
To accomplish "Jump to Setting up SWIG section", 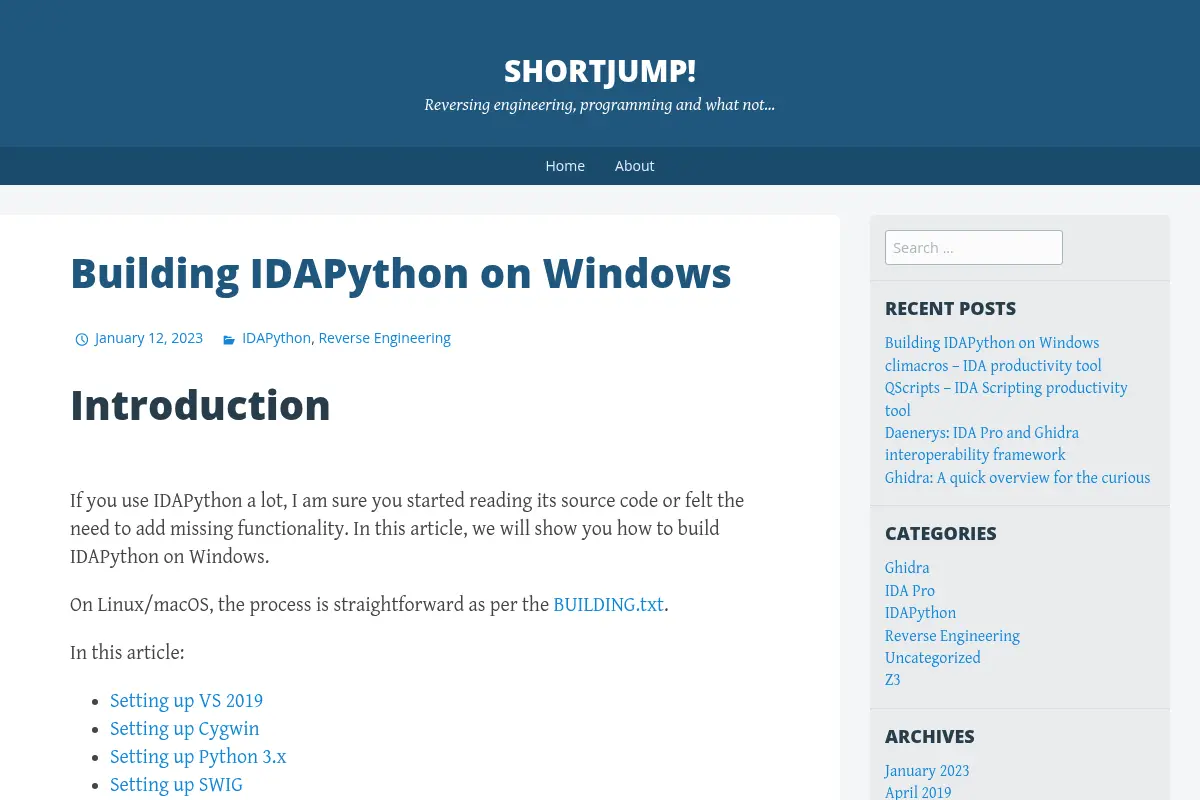I will 177,785.
